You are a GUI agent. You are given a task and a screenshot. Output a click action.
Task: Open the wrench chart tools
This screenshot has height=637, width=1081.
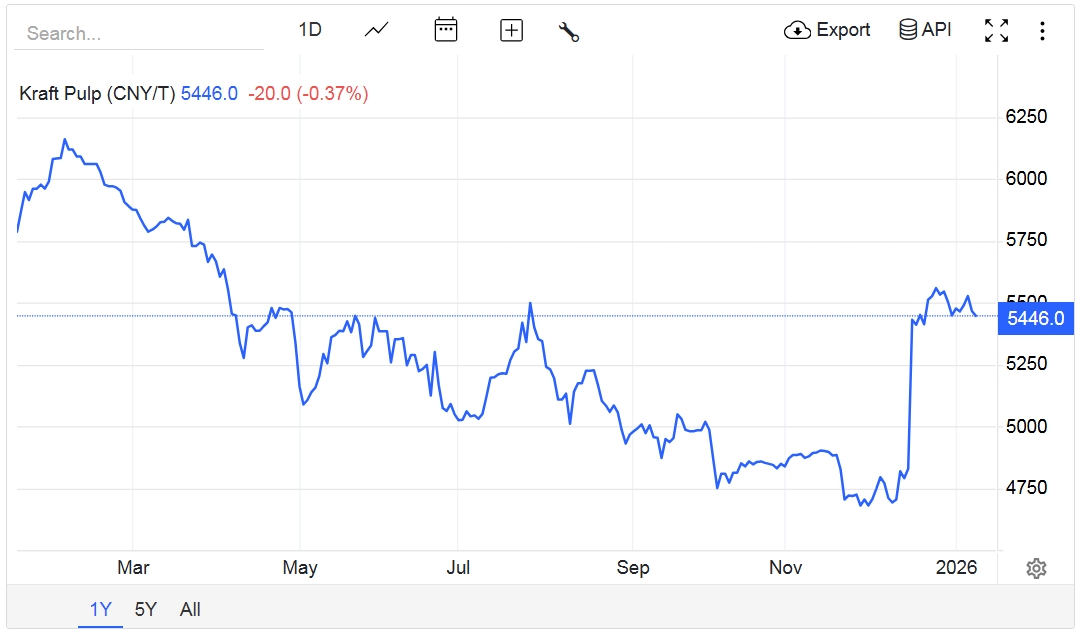569,31
